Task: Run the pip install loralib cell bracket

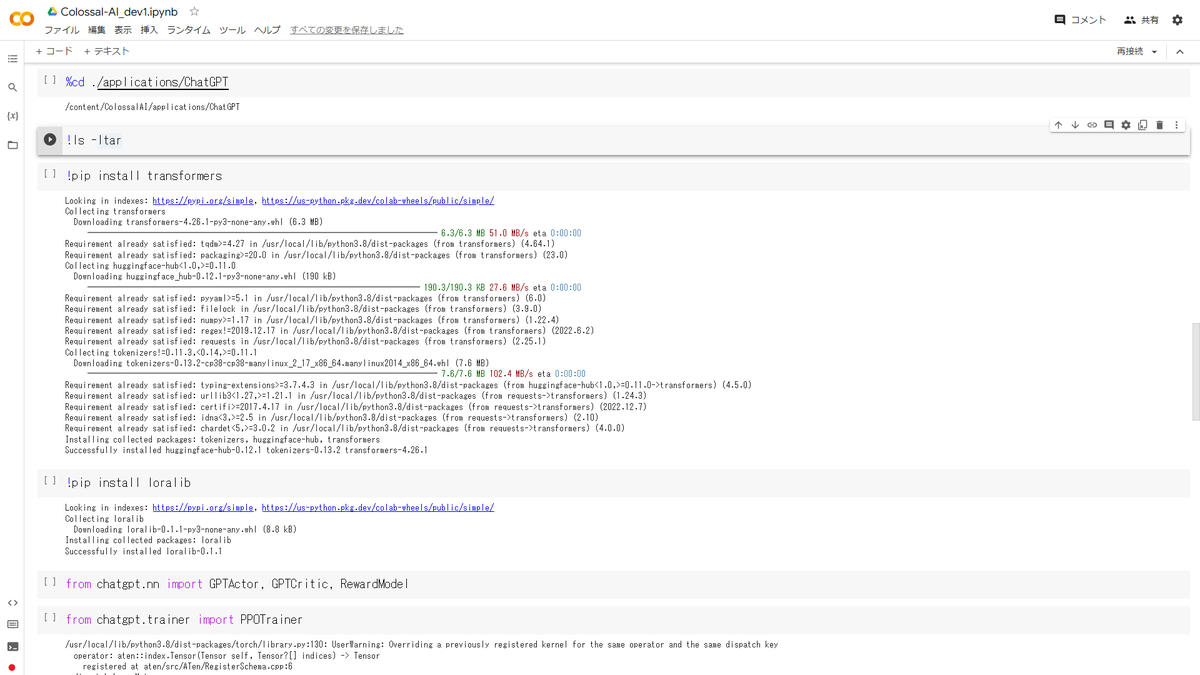Action: [50, 481]
